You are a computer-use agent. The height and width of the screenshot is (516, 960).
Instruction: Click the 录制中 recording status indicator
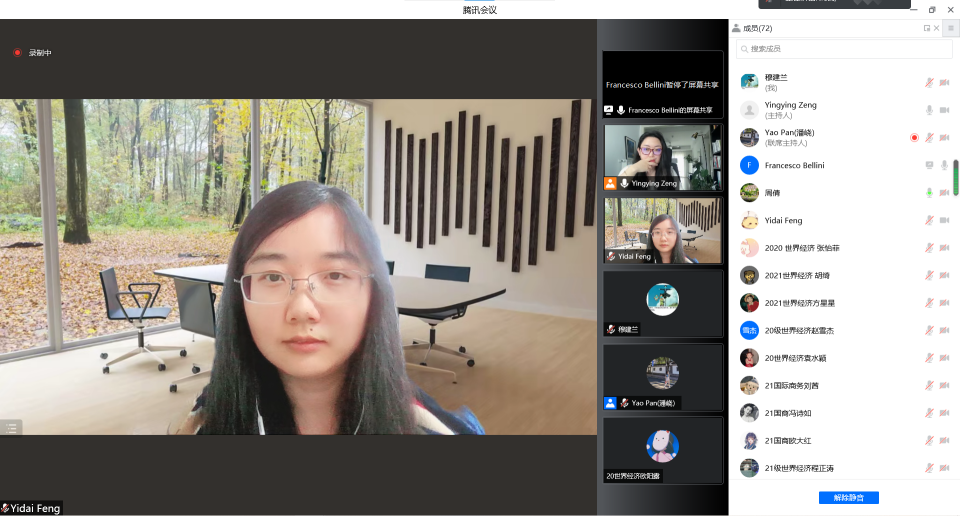(32, 53)
